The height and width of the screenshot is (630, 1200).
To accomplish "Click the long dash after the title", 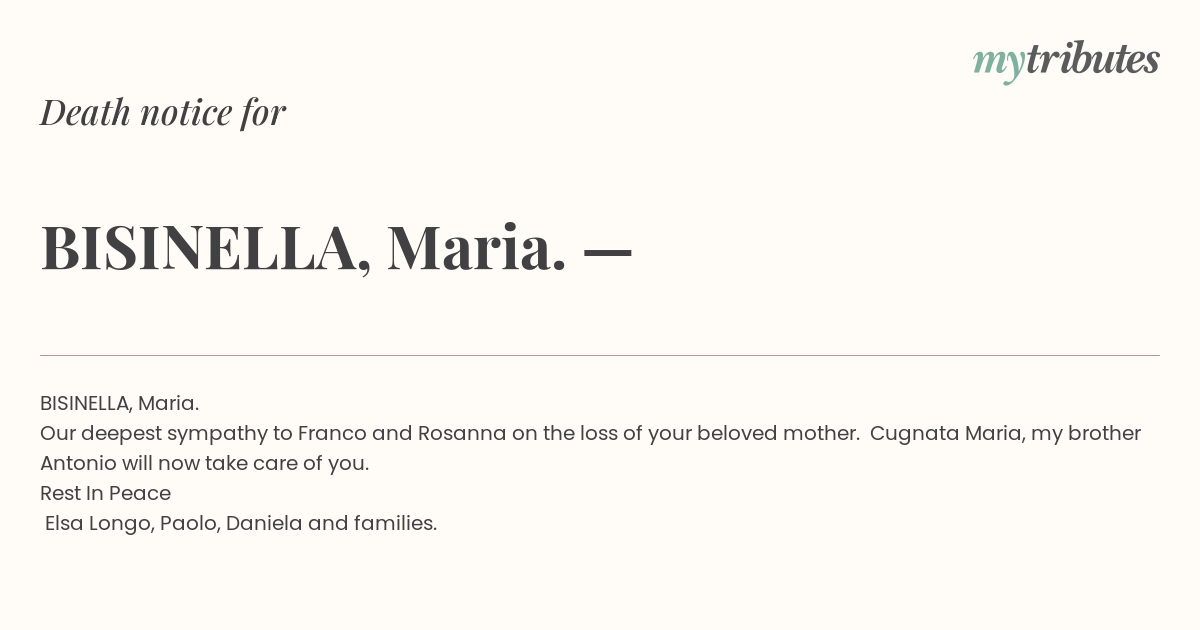I will [x=607, y=251].
